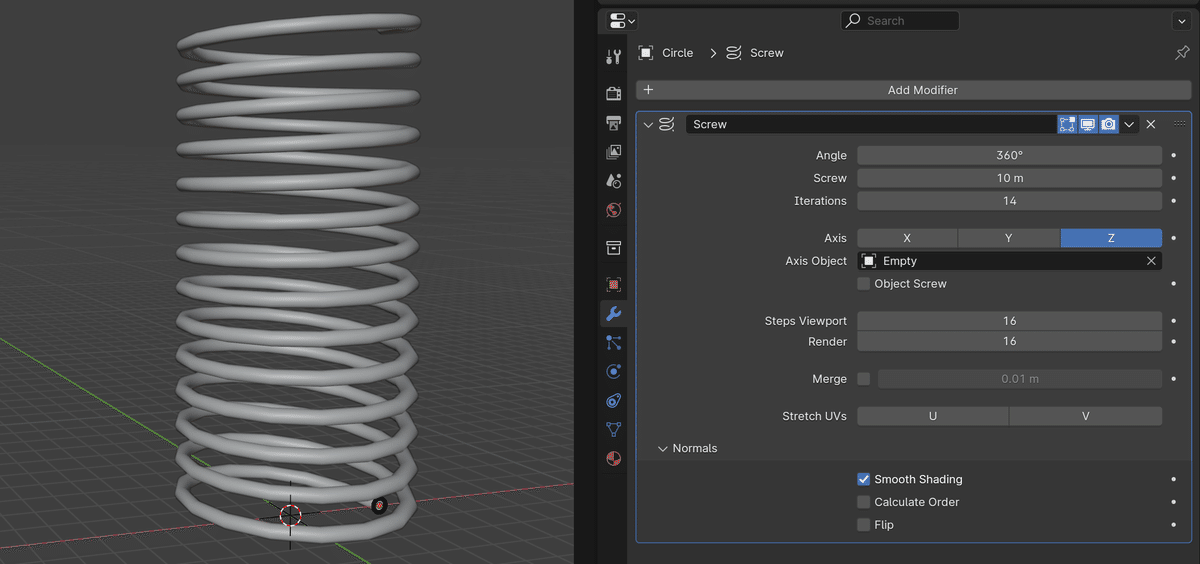Image resolution: width=1200 pixels, height=564 pixels.
Task: Click the properties Search field
Action: 899,20
